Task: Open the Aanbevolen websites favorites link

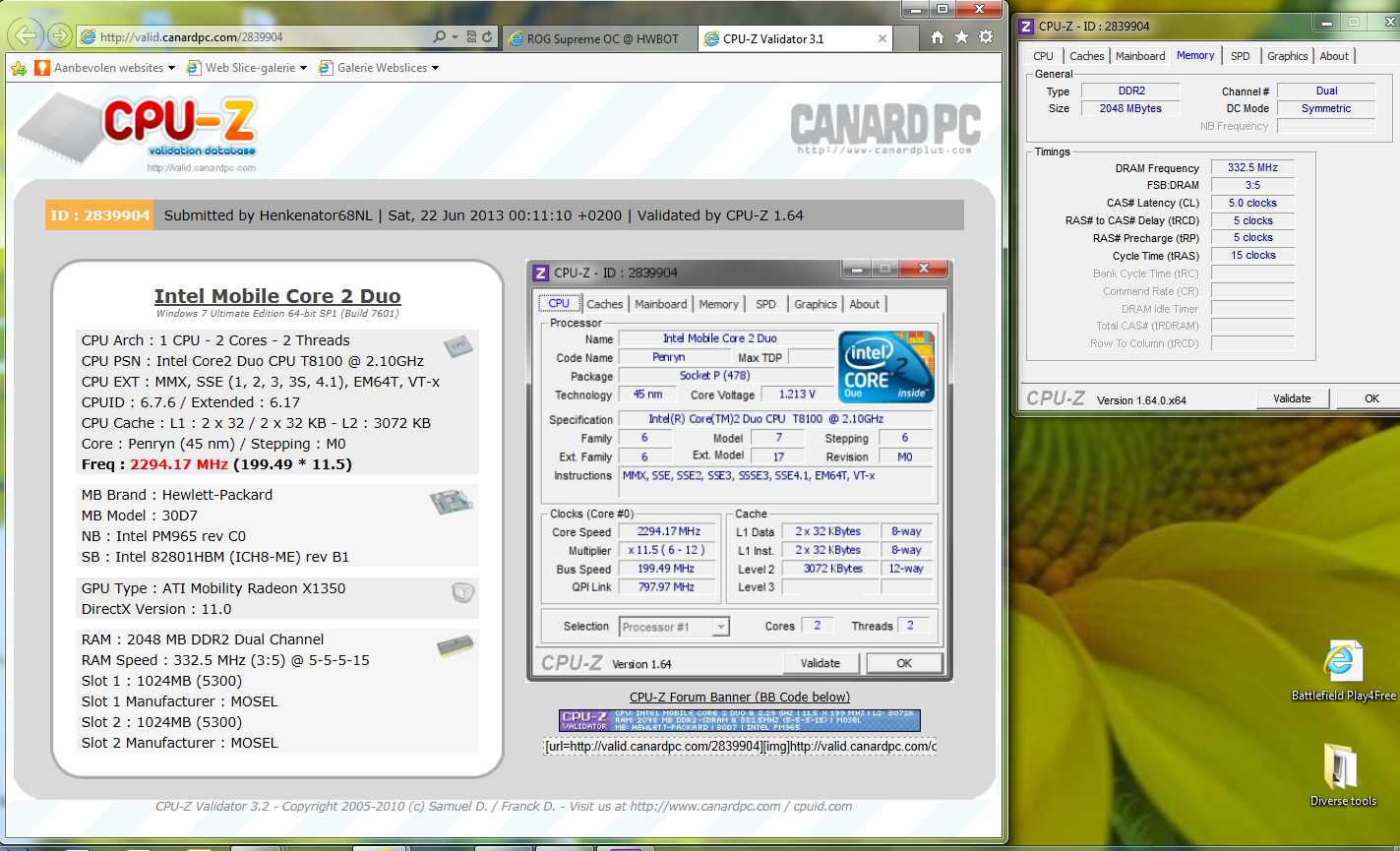Action: pos(98,68)
